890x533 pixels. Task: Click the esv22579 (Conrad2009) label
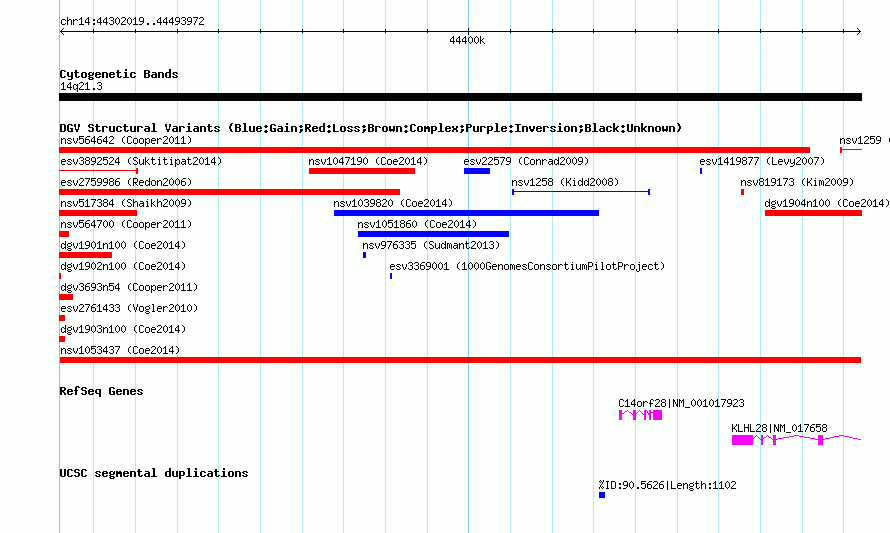coord(526,161)
